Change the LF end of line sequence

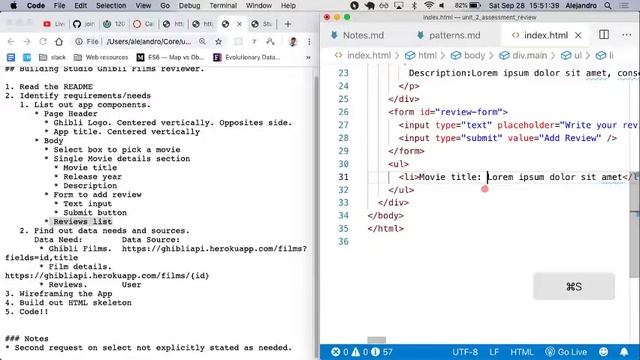(x=494, y=352)
